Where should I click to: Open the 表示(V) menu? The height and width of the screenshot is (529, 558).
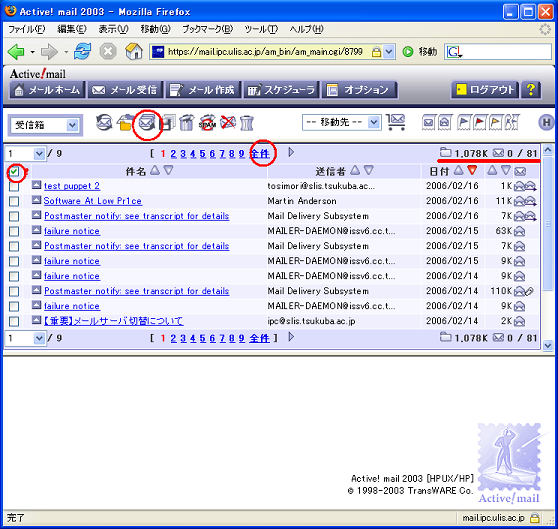[113, 29]
